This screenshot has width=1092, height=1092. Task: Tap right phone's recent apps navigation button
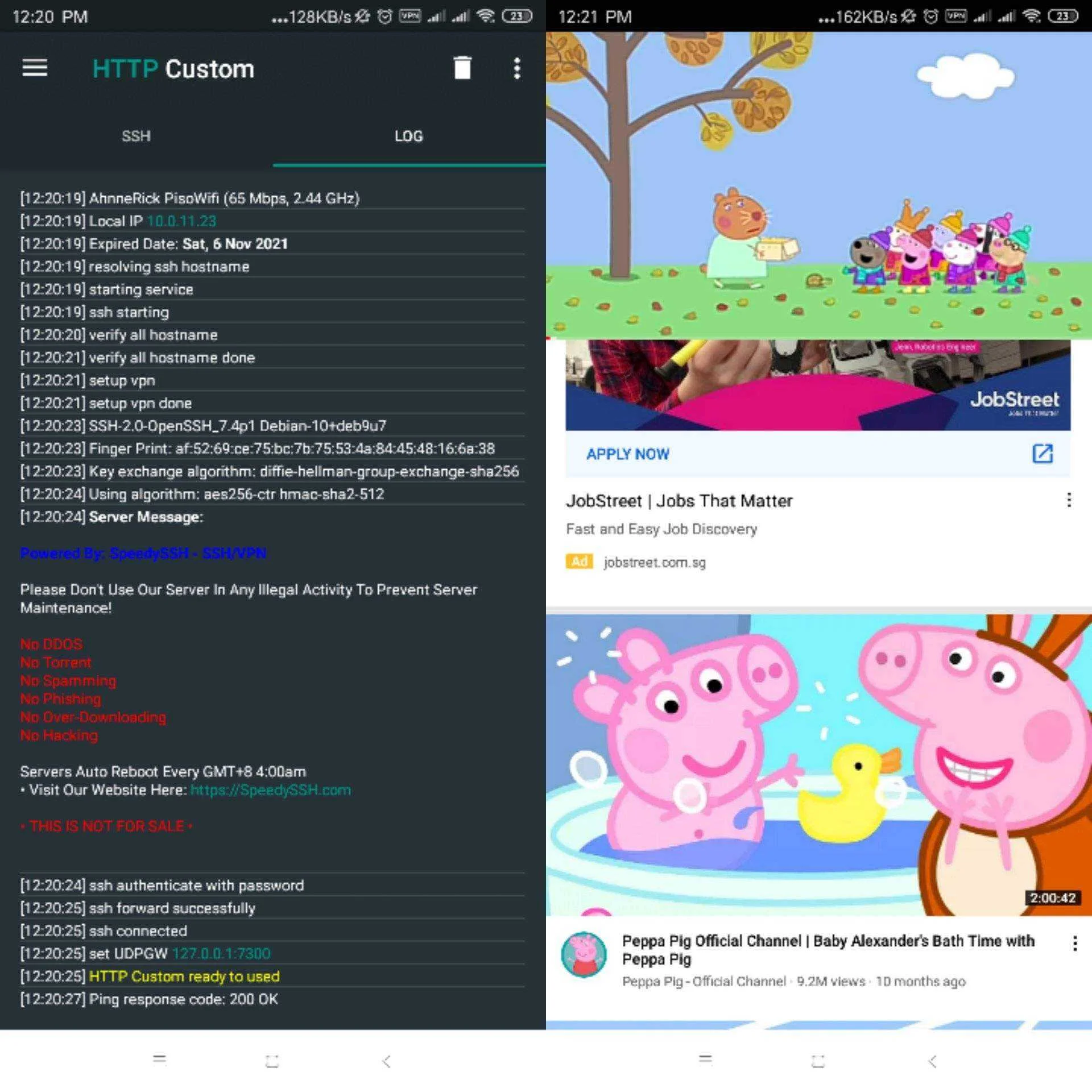[x=706, y=1060]
